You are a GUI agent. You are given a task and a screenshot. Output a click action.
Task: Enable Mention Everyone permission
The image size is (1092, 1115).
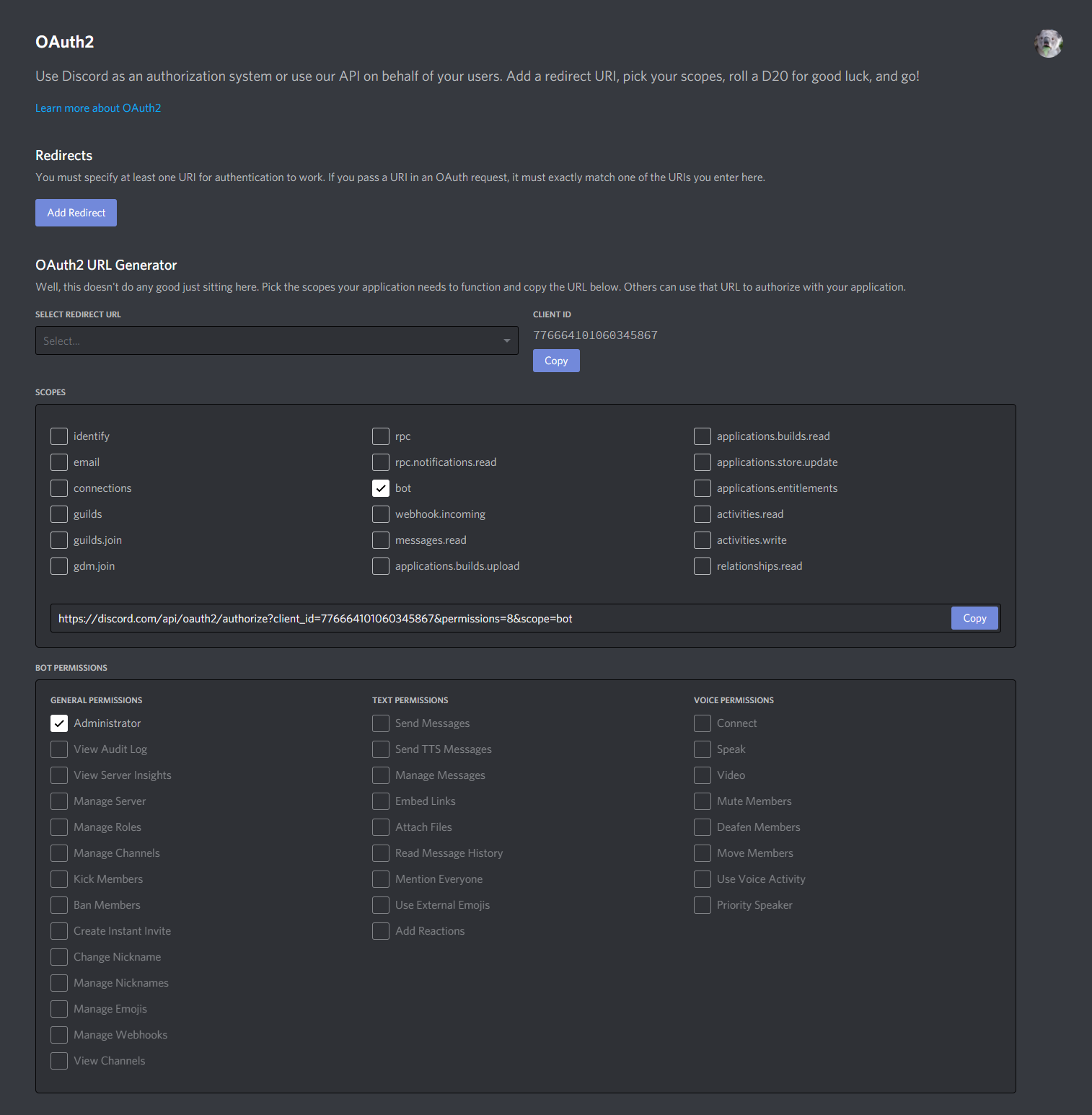381,879
